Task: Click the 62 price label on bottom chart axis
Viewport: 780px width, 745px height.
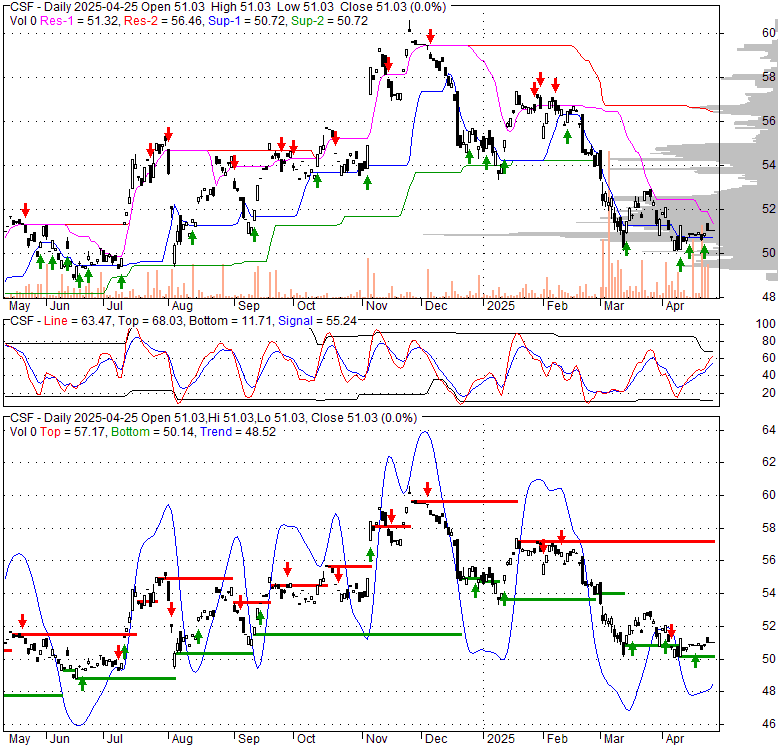Action: [x=769, y=462]
